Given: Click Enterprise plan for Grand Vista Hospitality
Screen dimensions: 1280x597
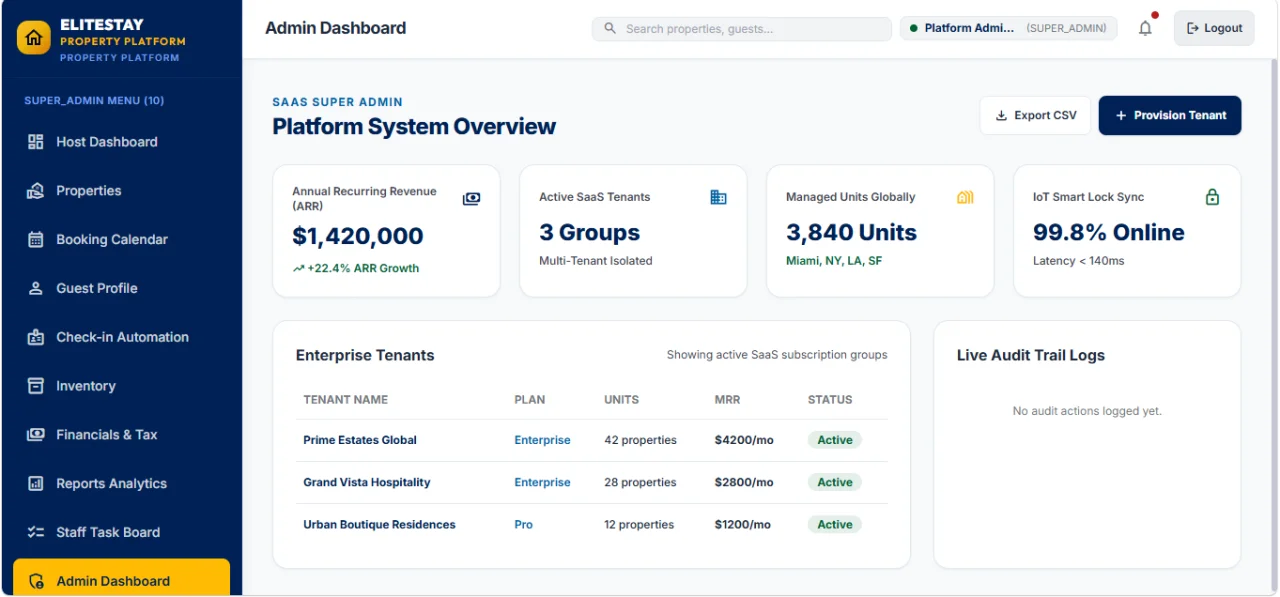Looking at the screenshot, I should coord(542,482).
